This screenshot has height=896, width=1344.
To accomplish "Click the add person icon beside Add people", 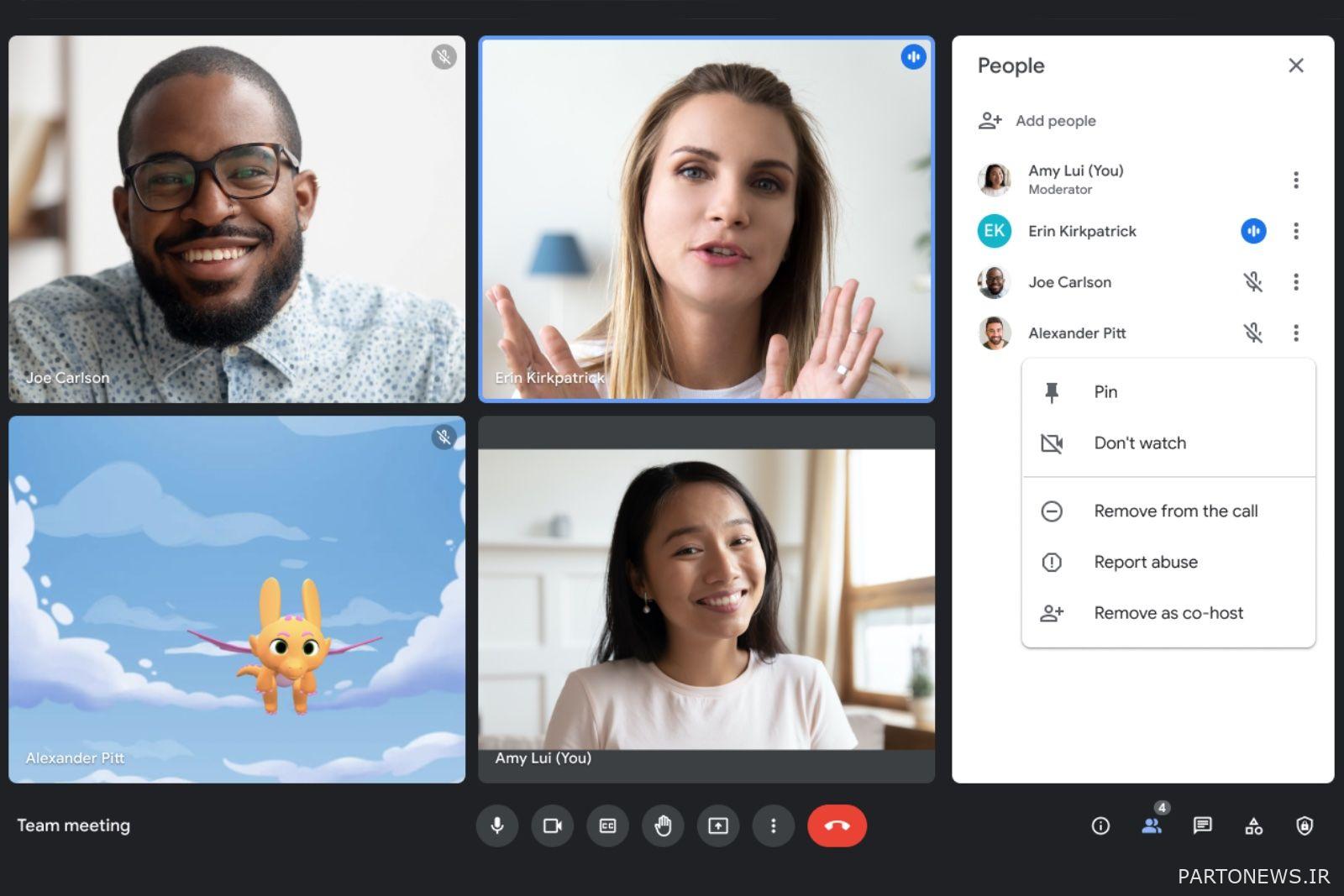I will tap(990, 121).
